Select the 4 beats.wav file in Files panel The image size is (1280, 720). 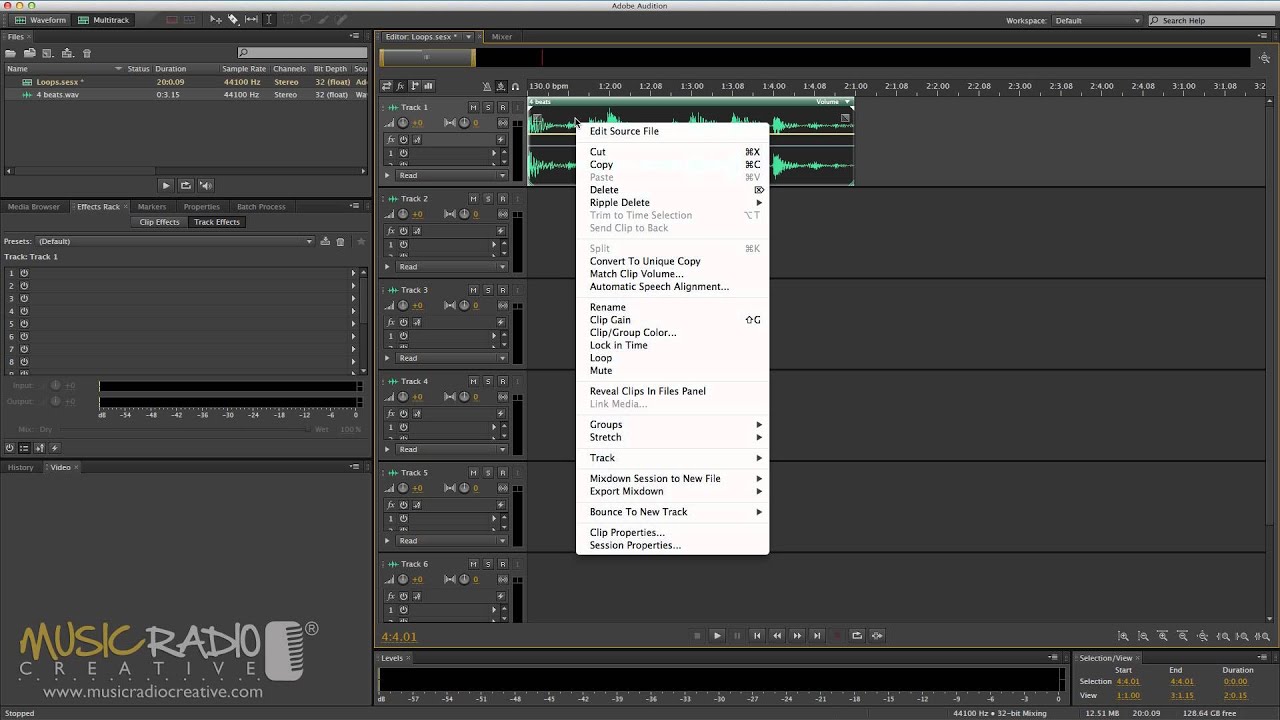coord(56,94)
